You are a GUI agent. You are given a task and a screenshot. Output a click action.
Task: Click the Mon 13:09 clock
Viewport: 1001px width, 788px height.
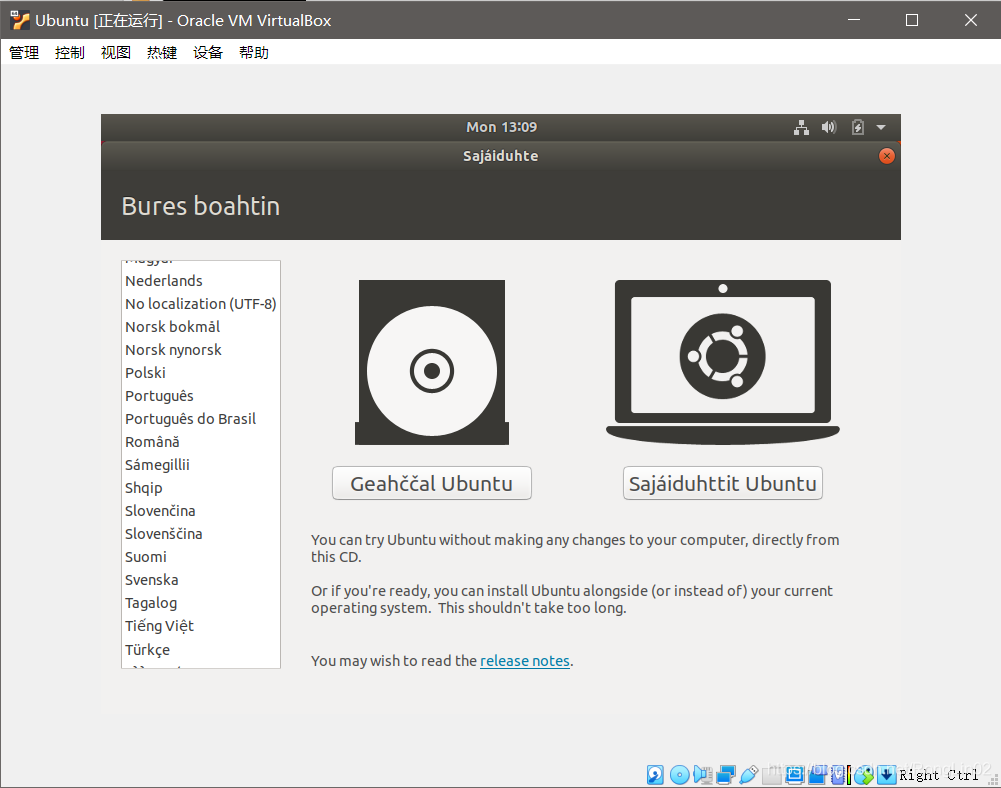[x=501, y=127]
